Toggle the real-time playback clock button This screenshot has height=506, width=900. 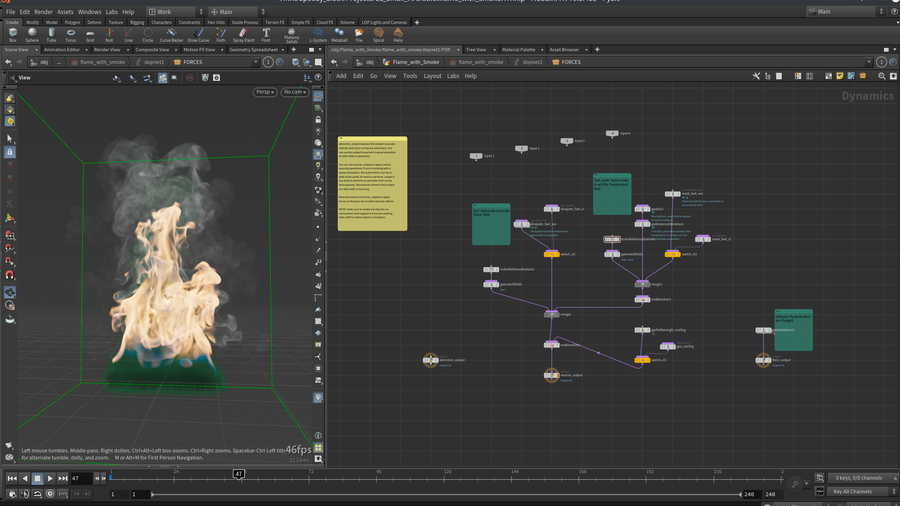click(x=50, y=493)
